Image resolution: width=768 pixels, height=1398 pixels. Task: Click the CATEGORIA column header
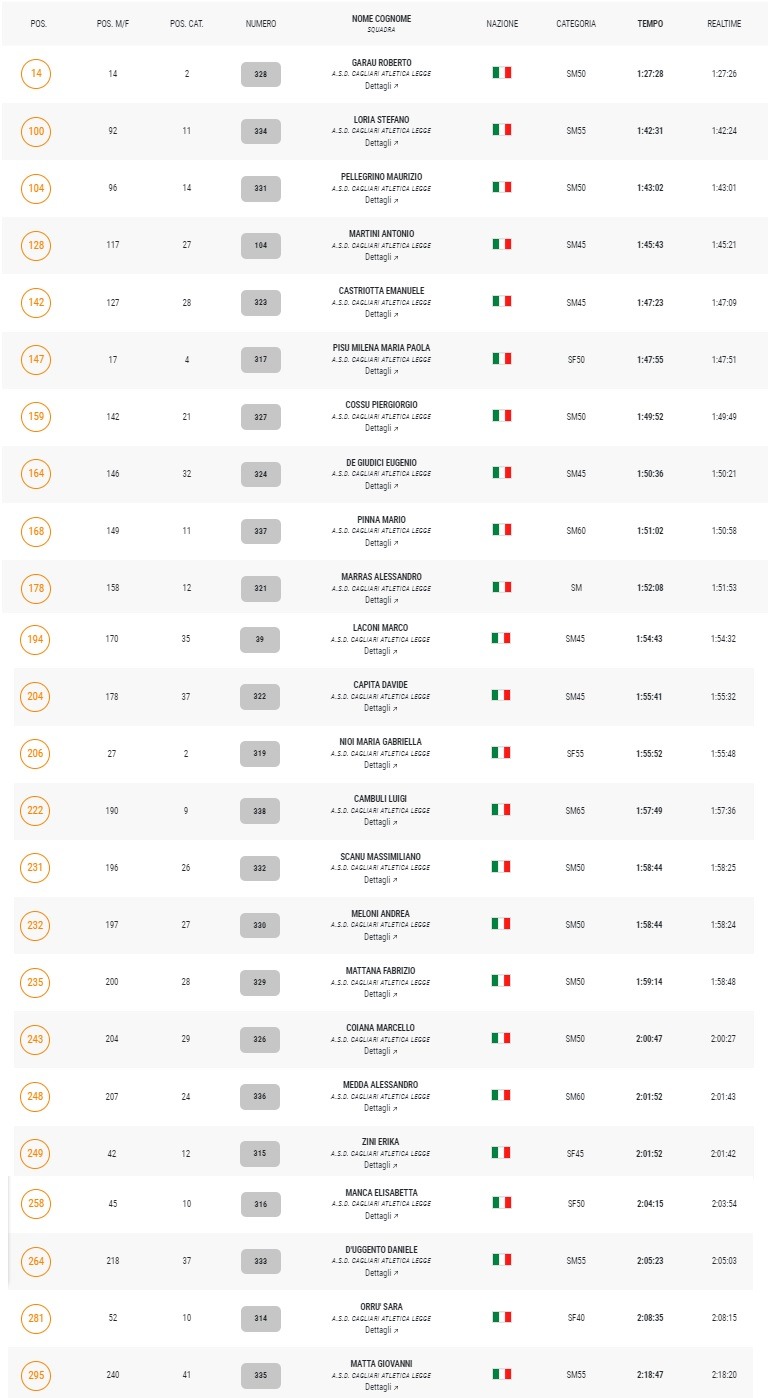(576, 23)
